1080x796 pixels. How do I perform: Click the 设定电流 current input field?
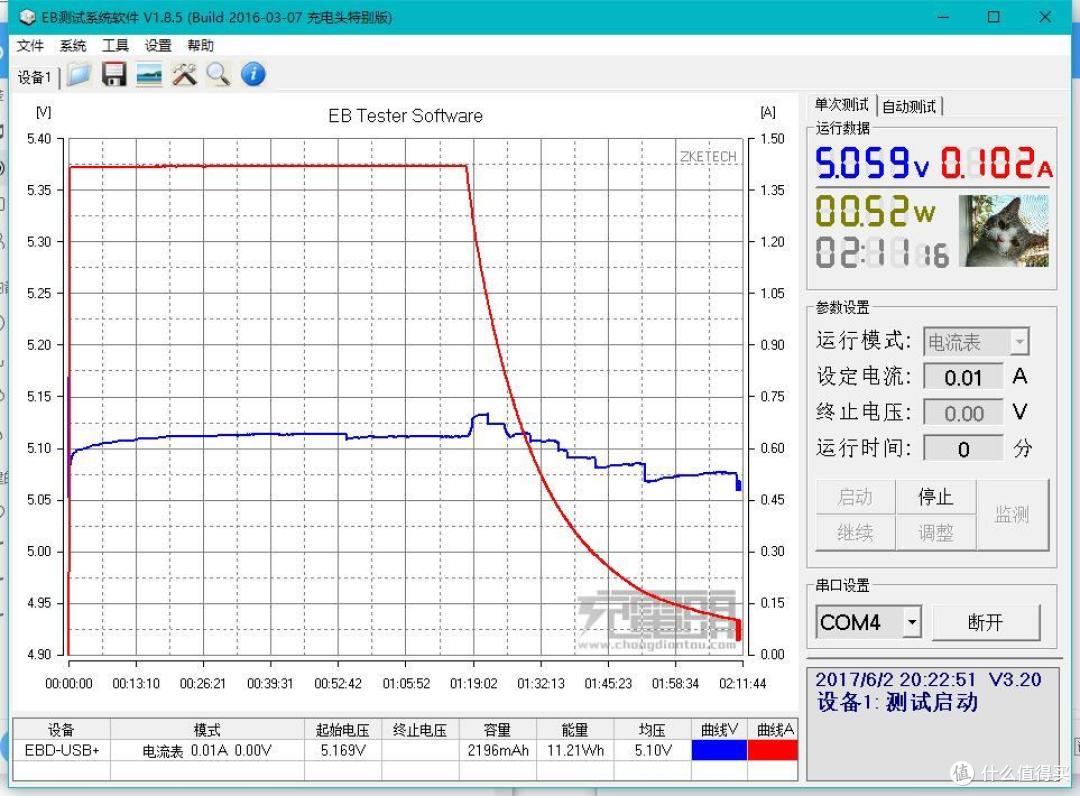coord(963,377)
